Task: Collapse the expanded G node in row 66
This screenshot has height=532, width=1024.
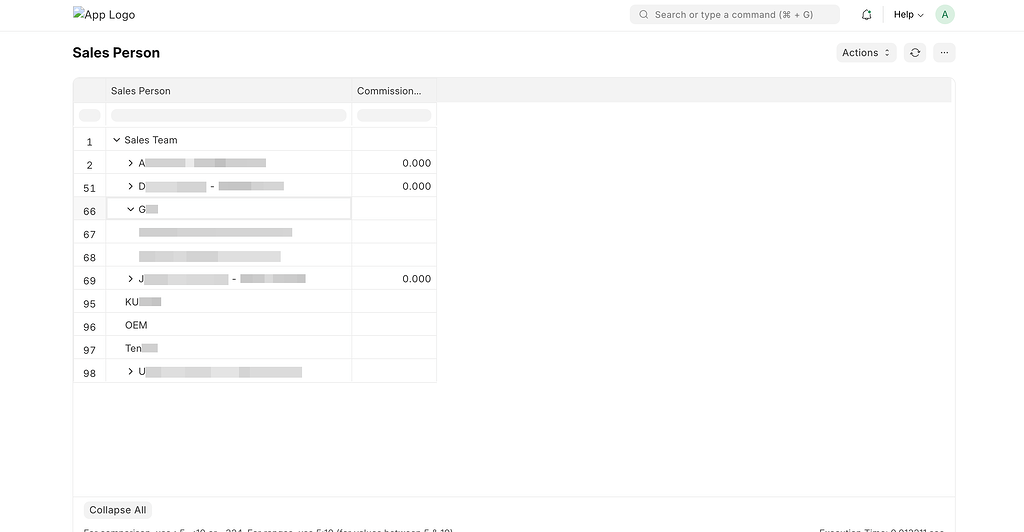Action: click(x=131, y=209)
